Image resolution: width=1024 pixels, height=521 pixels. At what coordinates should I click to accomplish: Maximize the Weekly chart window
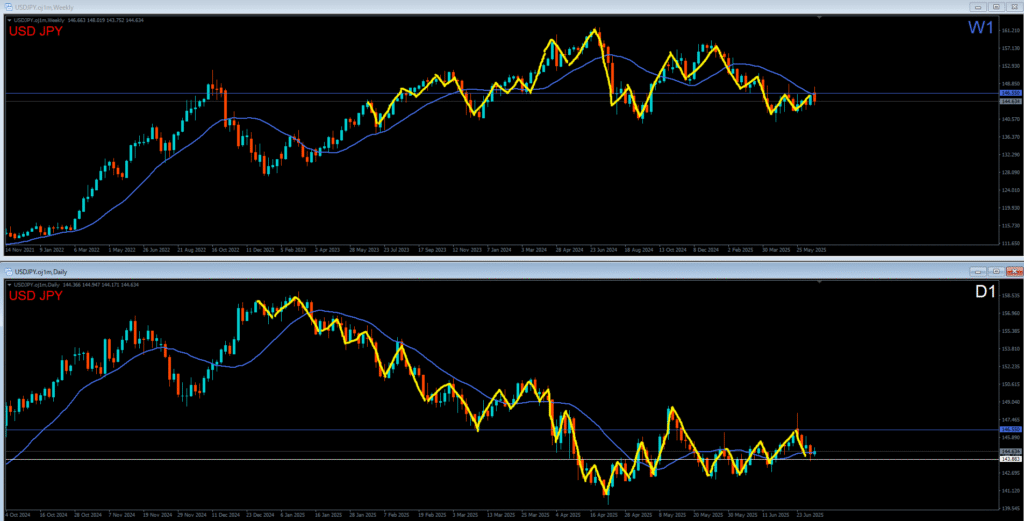click(996, 7)
